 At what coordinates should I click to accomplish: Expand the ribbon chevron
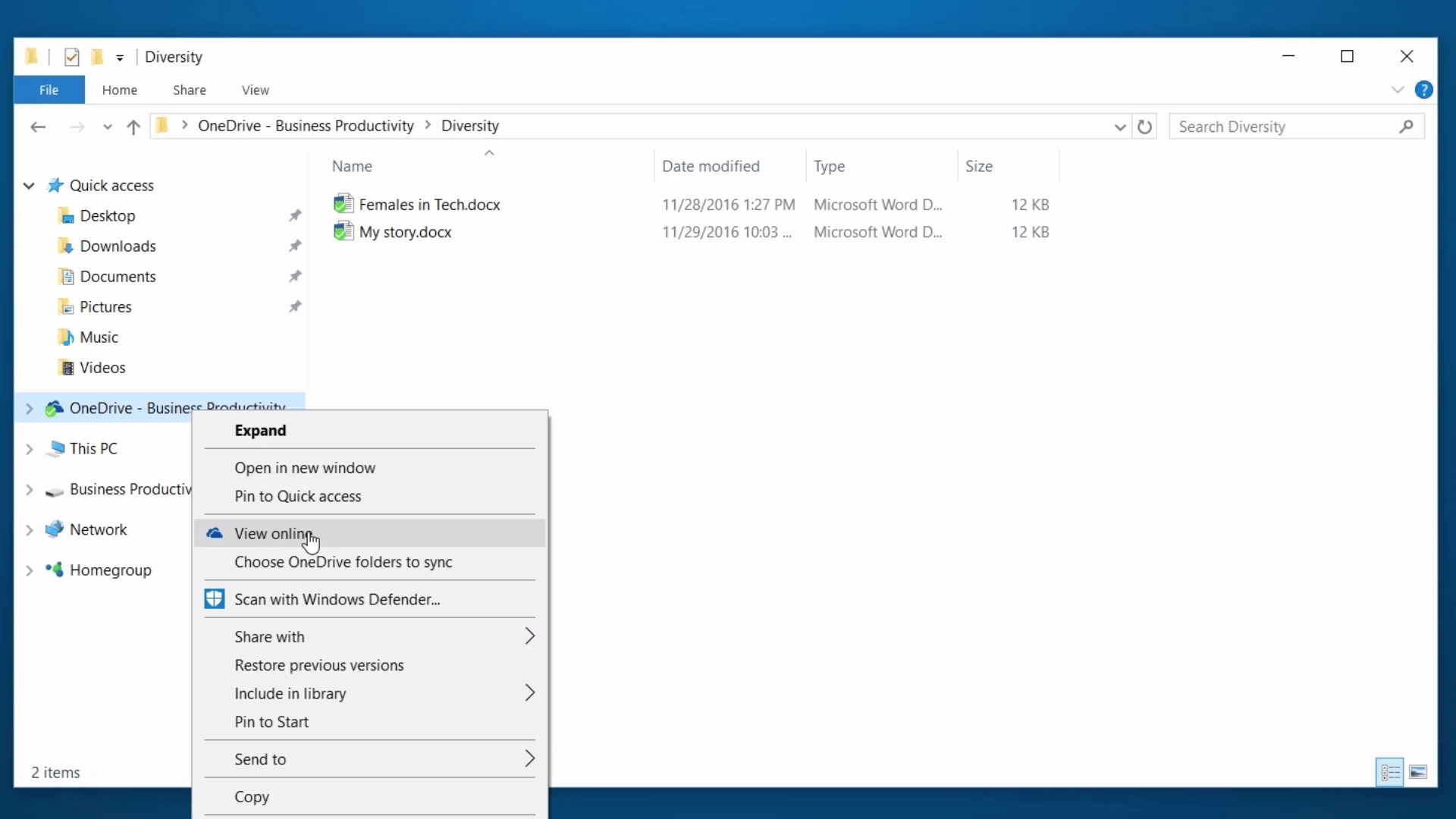pos(1398,89)
